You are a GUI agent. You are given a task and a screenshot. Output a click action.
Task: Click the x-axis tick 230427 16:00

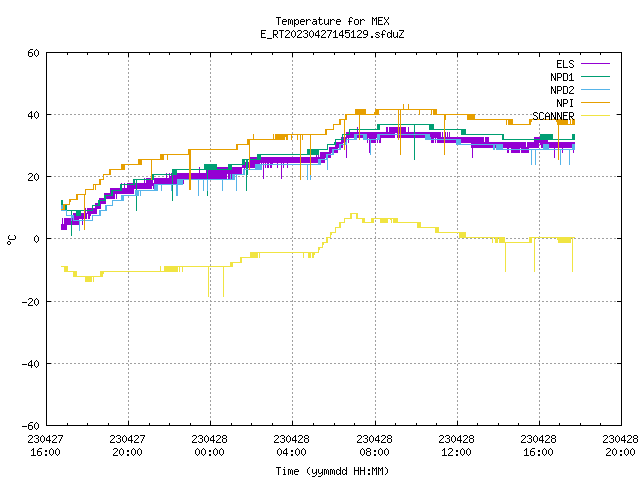pos(45,446)
